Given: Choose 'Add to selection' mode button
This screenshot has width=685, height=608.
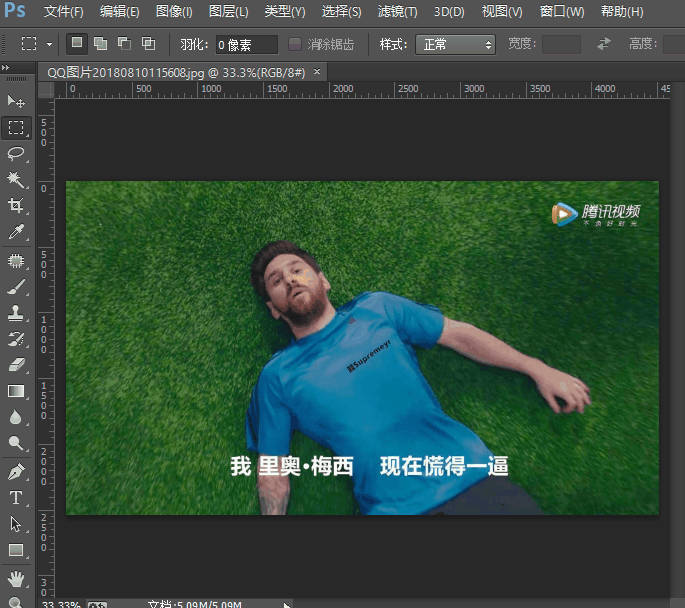Looking at the screenshot, I should pos(100,44).
